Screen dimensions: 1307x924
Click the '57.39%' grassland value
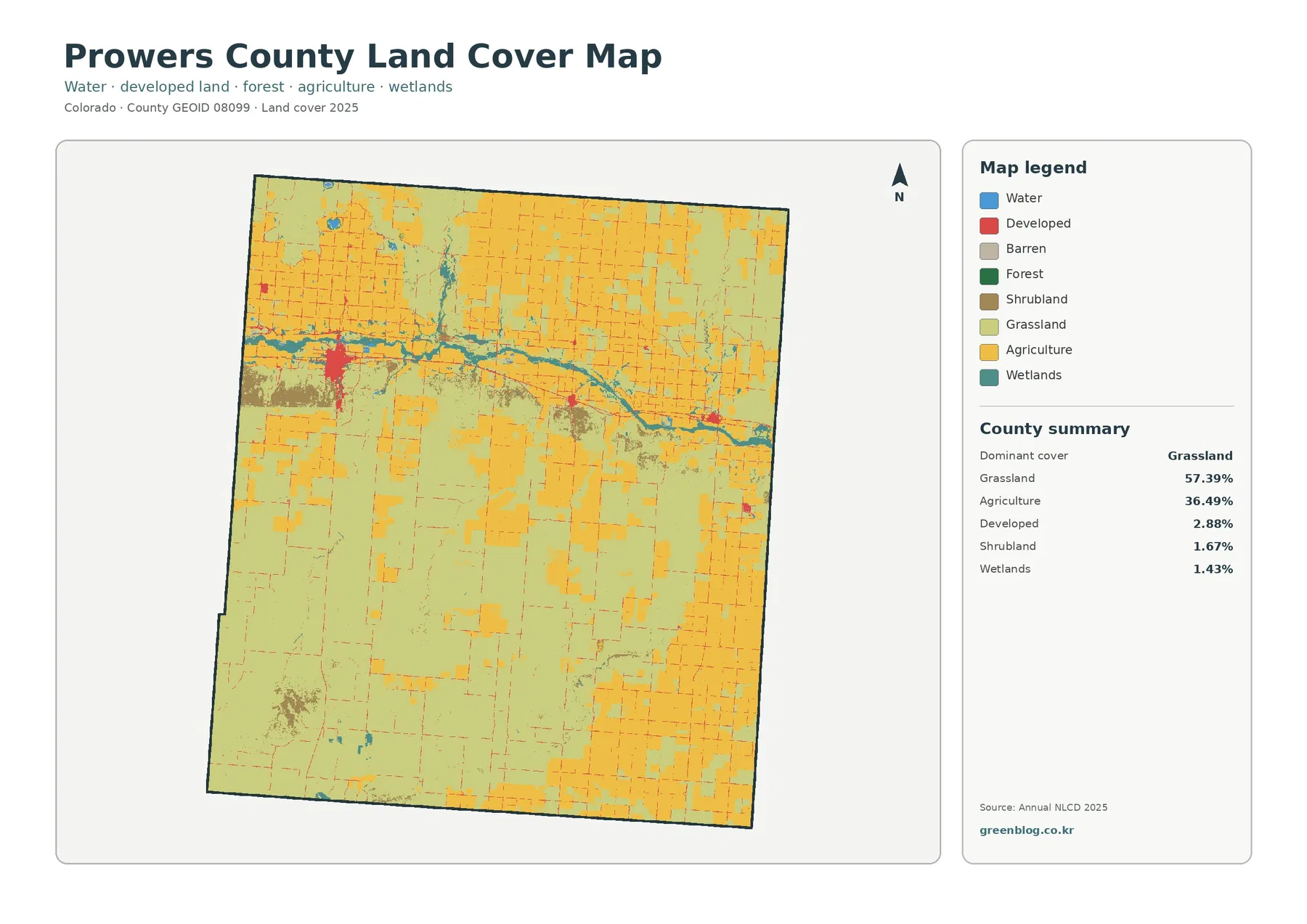(1209, 478)
